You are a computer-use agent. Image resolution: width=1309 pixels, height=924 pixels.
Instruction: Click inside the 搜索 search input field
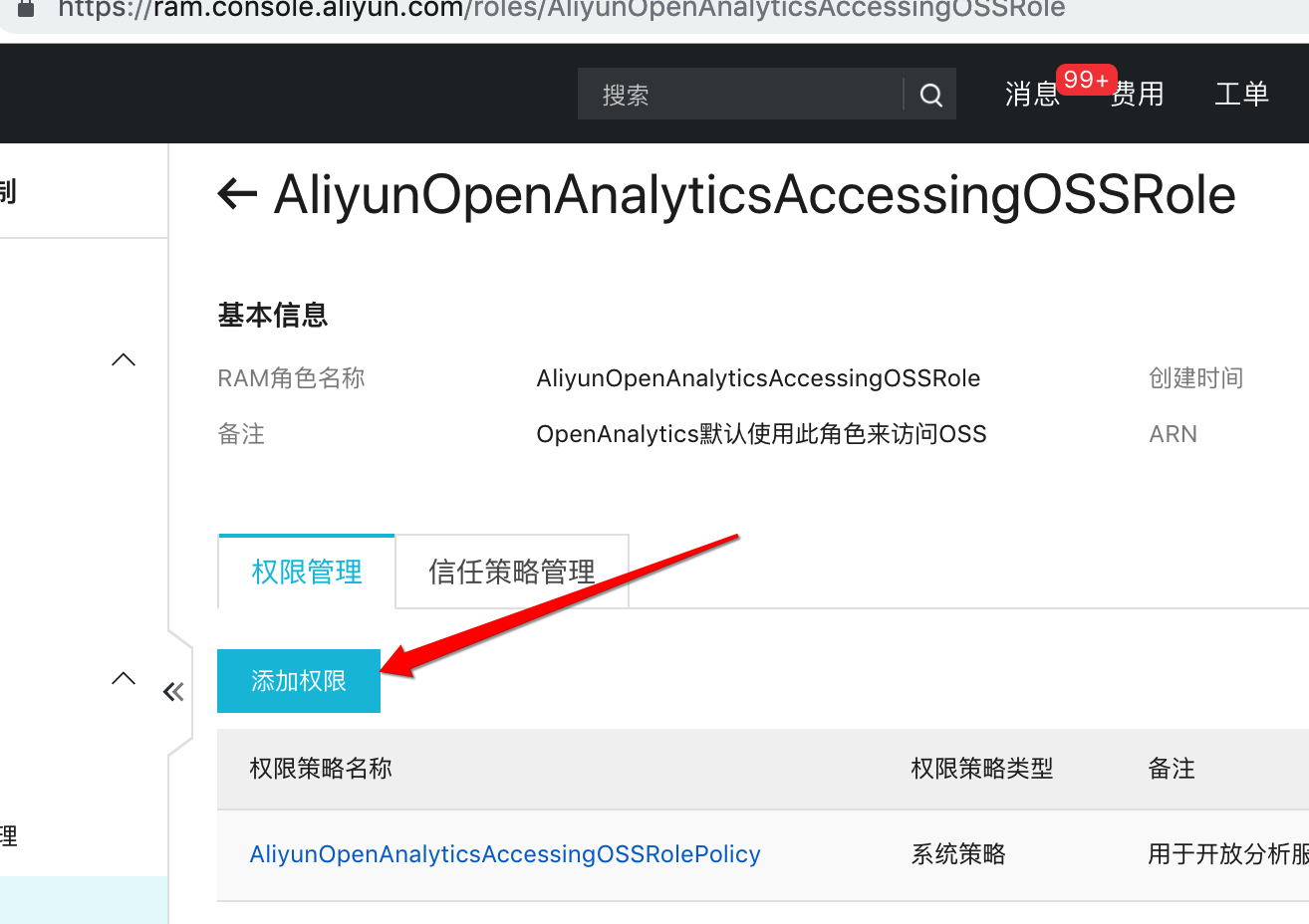click(737, 94)
